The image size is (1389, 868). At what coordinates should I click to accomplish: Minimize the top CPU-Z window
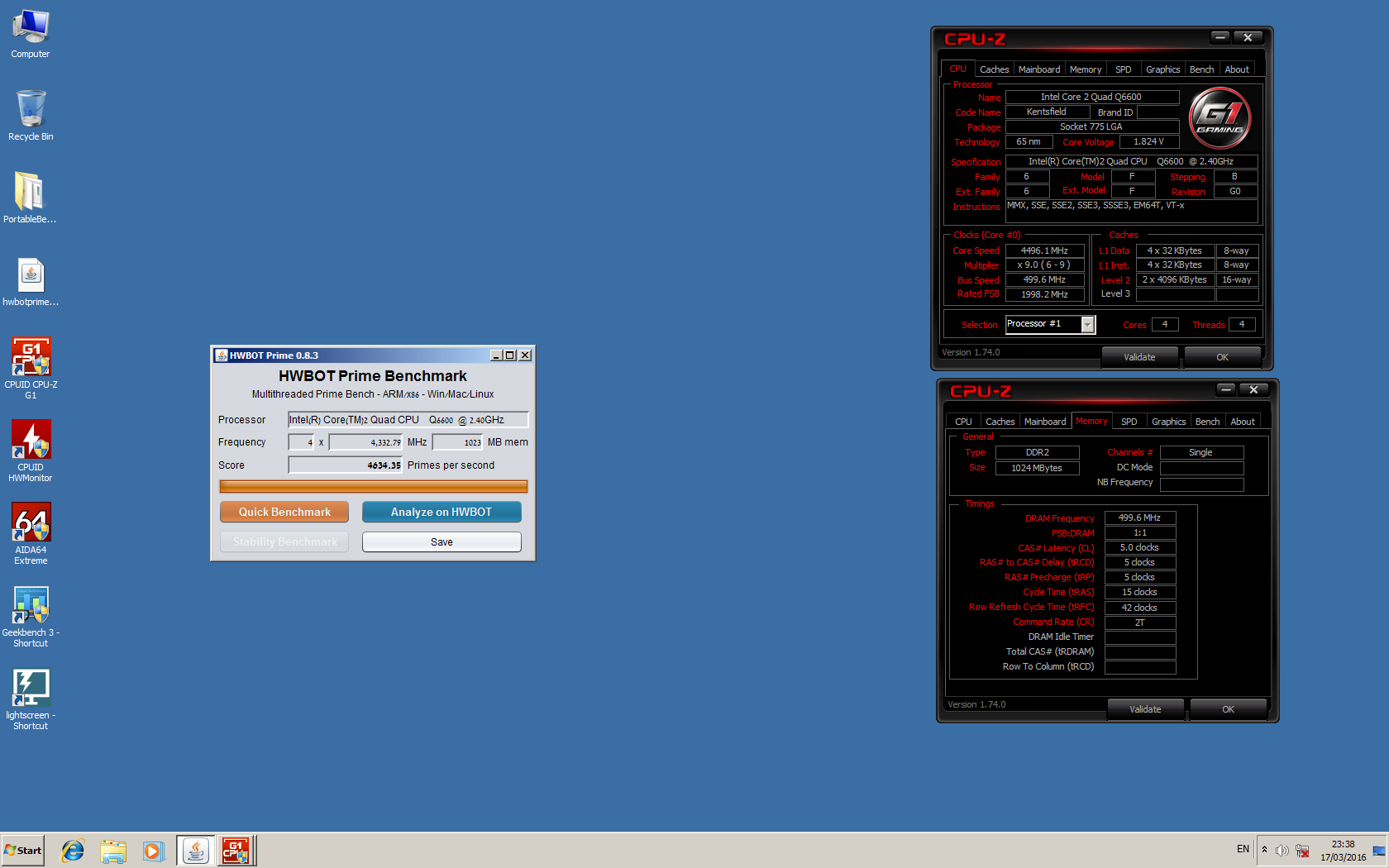[1220, 37]
